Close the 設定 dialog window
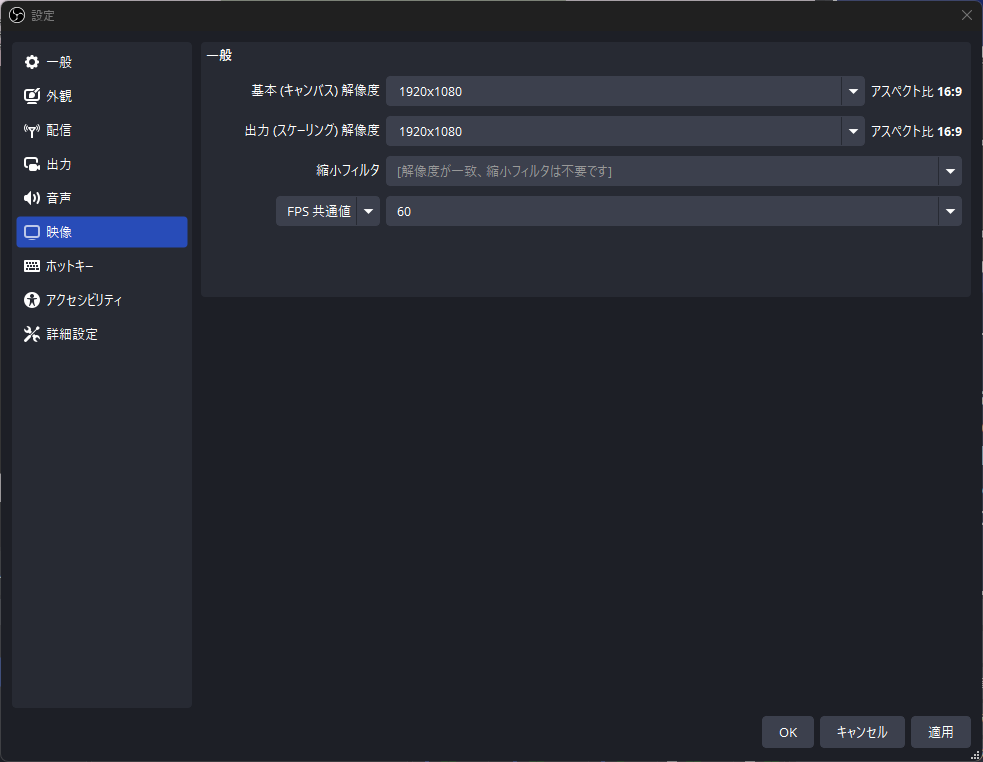 coord(967,15)
